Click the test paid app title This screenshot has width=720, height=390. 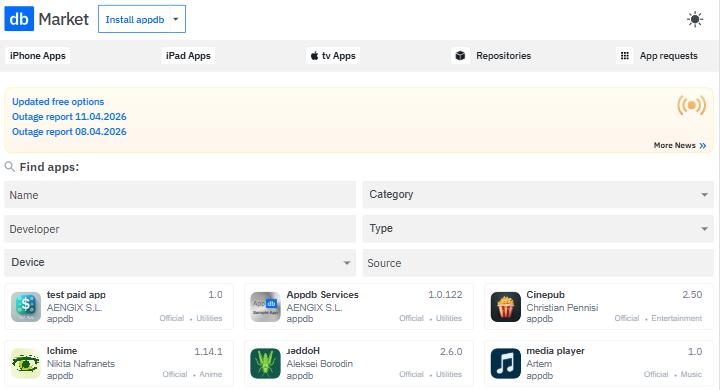[x=76, y=294]
